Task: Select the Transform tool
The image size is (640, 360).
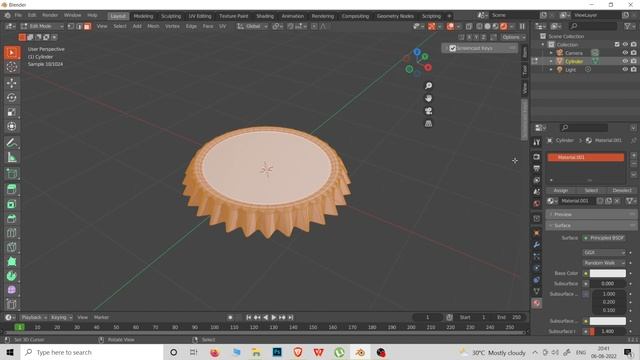Action: 11,126
